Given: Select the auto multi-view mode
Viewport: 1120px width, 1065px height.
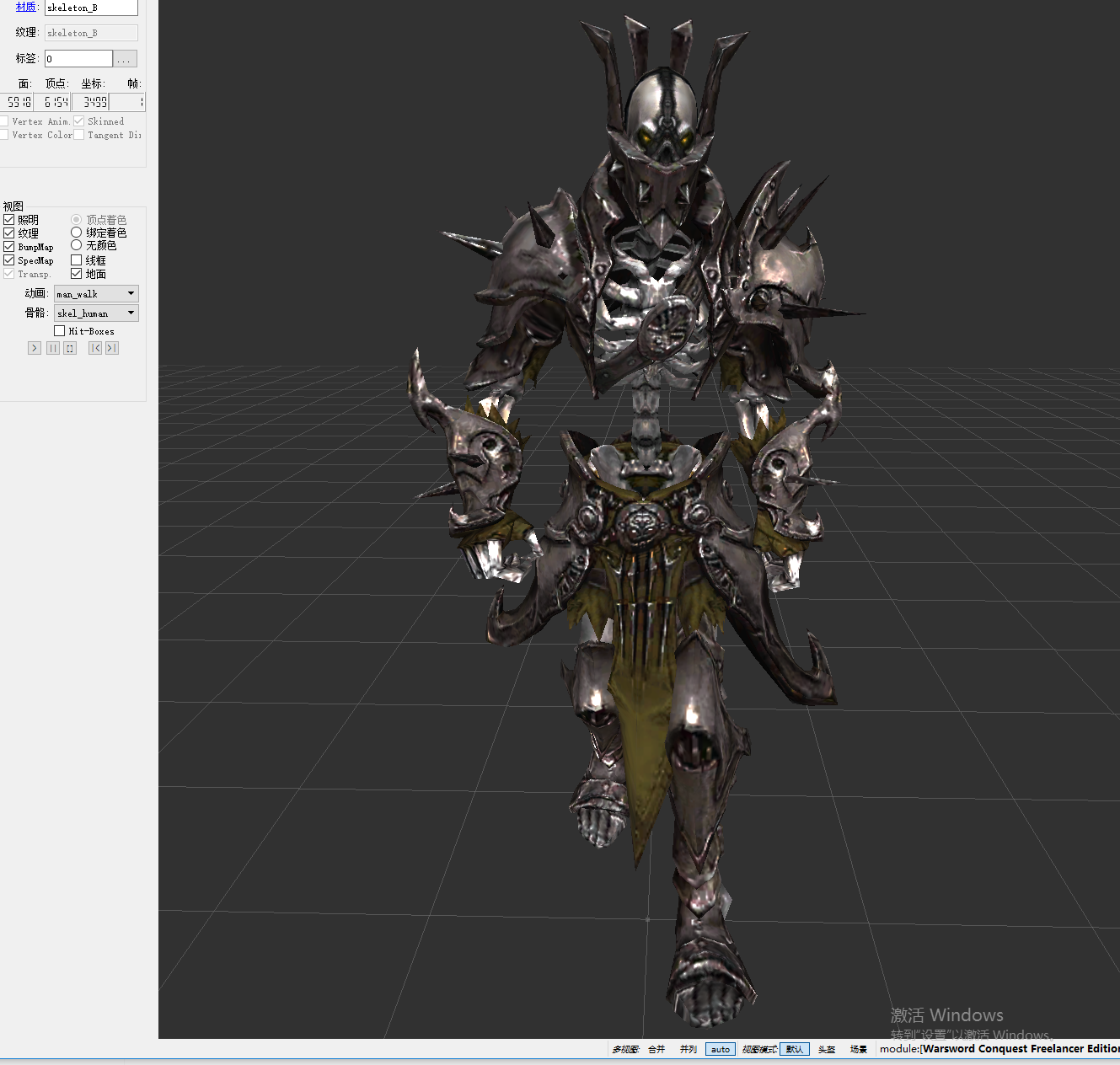Looking at the screenshot, I should point(721,1049).
